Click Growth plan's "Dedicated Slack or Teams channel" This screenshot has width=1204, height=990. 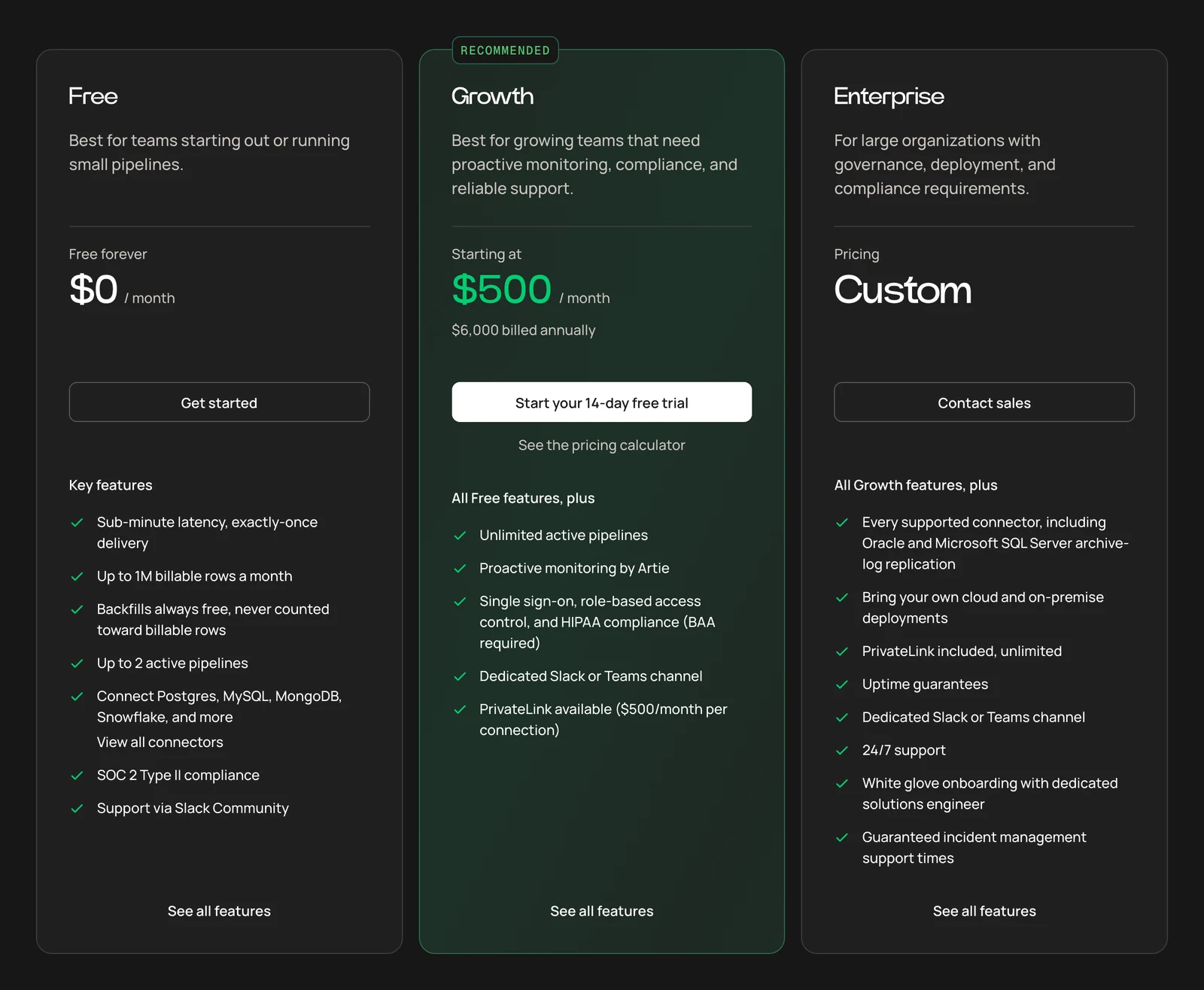tap(591, 676)
